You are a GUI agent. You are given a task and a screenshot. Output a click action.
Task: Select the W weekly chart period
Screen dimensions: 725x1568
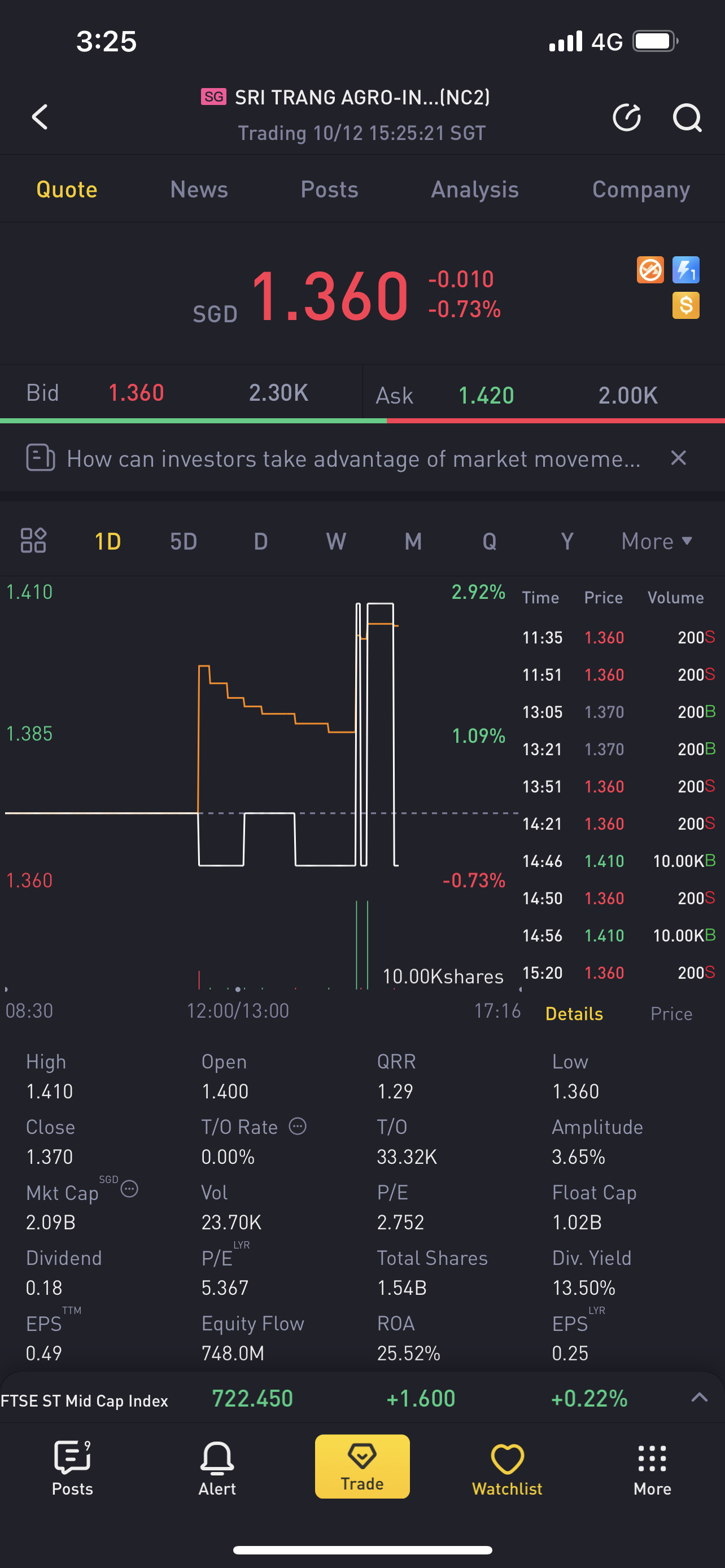coord(336,541)
